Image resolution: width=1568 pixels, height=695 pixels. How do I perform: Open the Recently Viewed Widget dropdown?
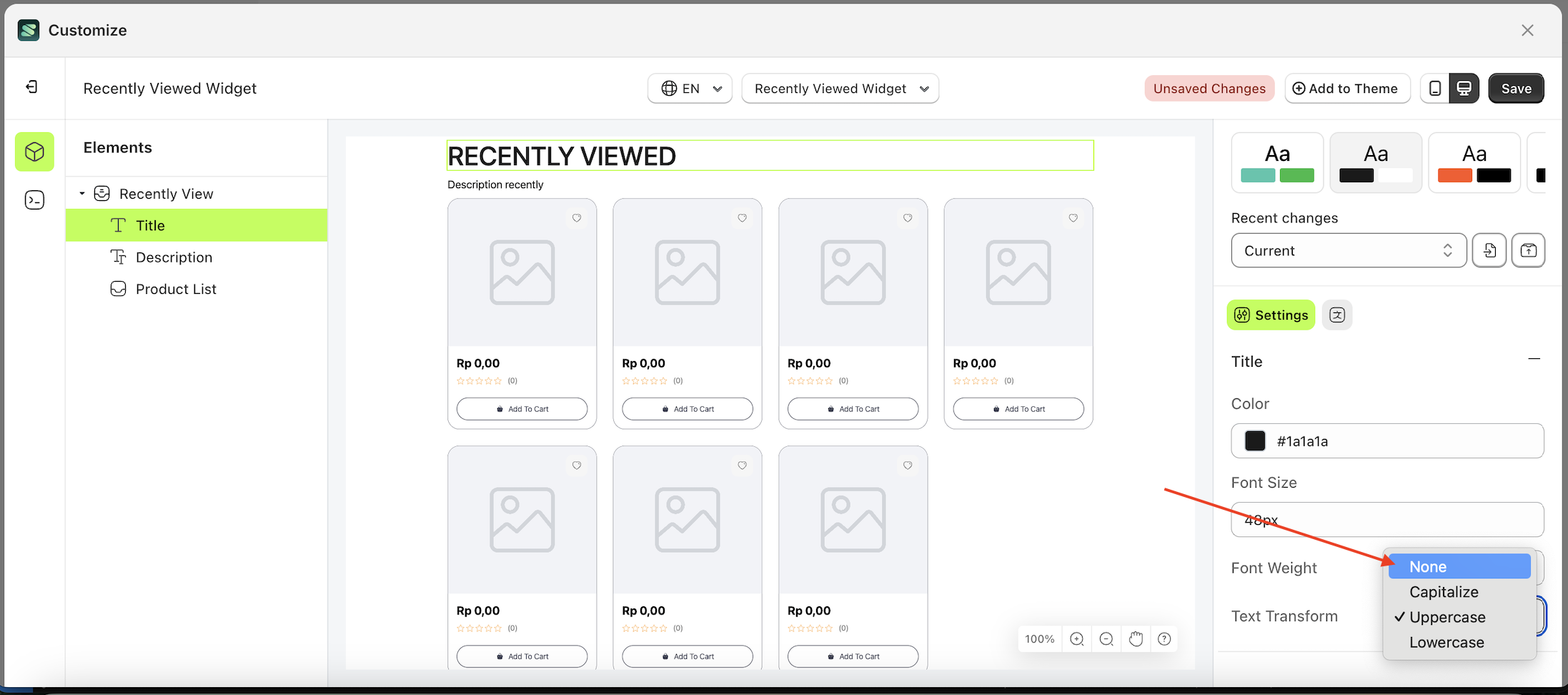[x=840, y=88]
